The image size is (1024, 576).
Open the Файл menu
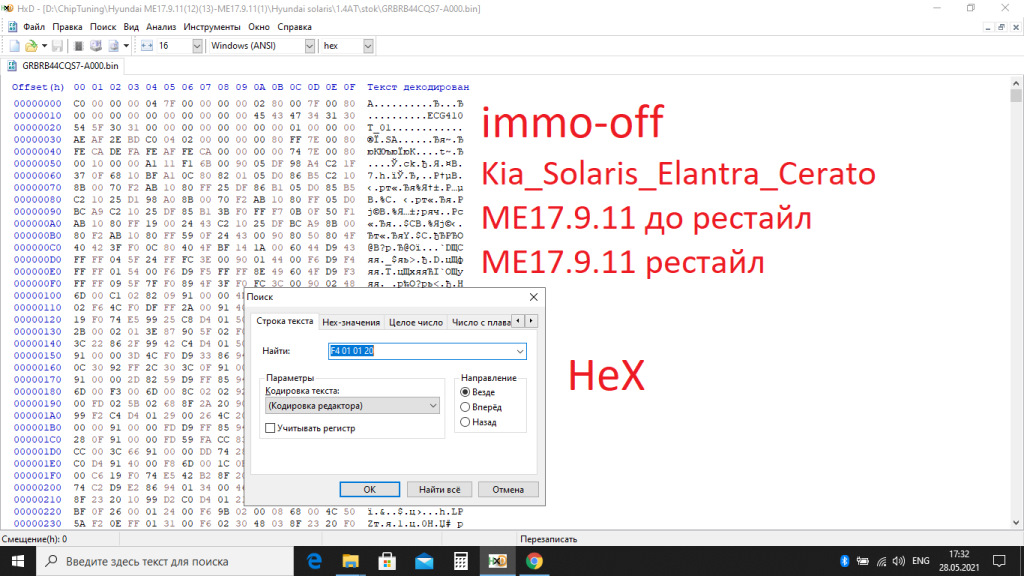pyautogui.click(x=34, y=27)
